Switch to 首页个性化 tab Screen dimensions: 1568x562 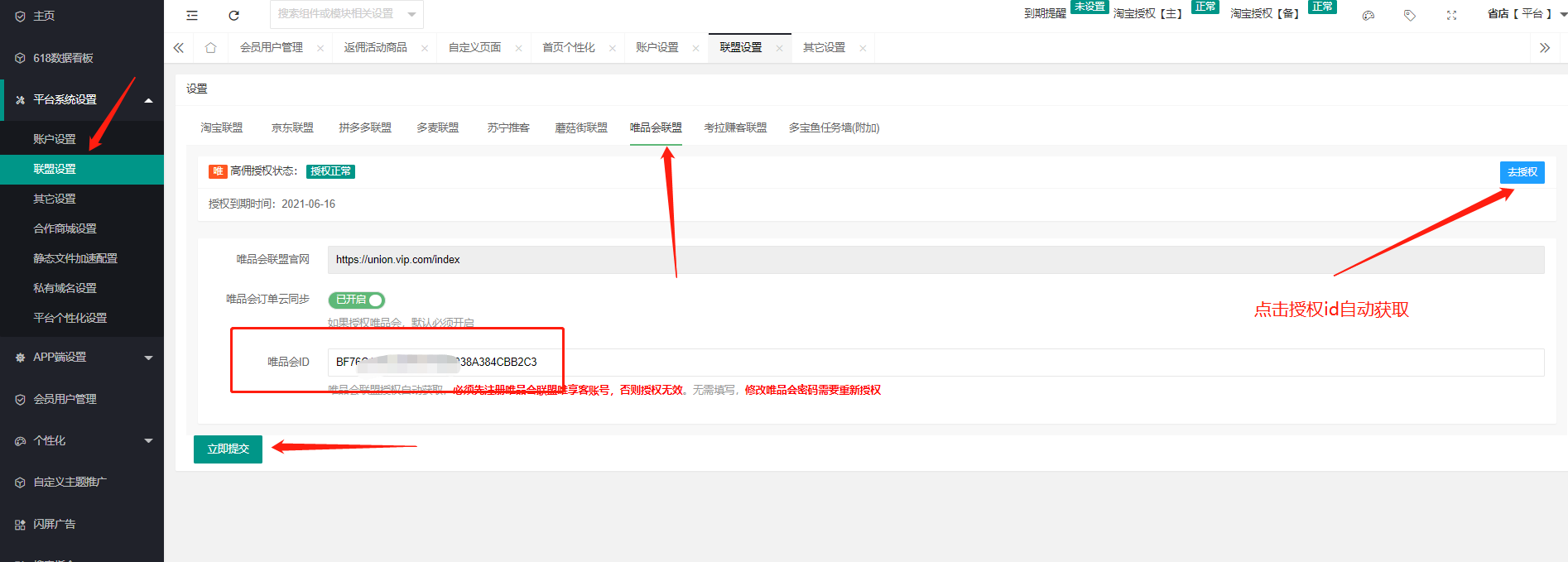[569, 48]
